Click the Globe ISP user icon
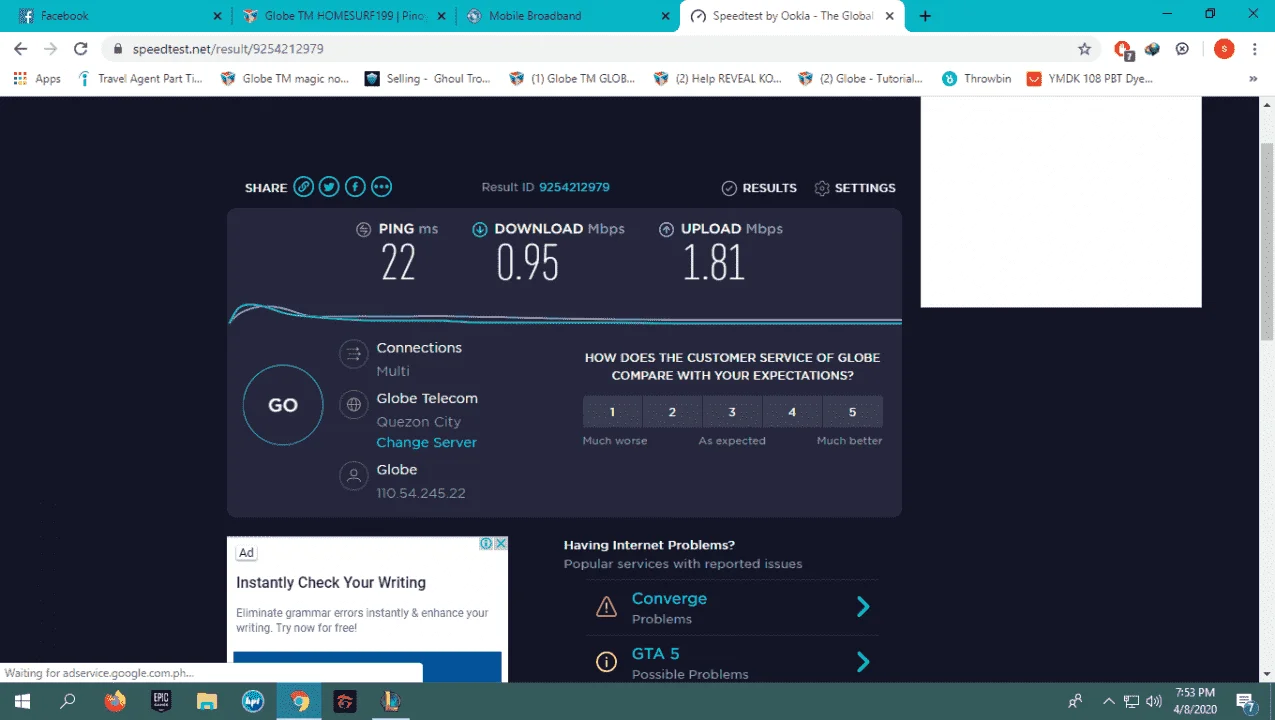 point(353,476)
